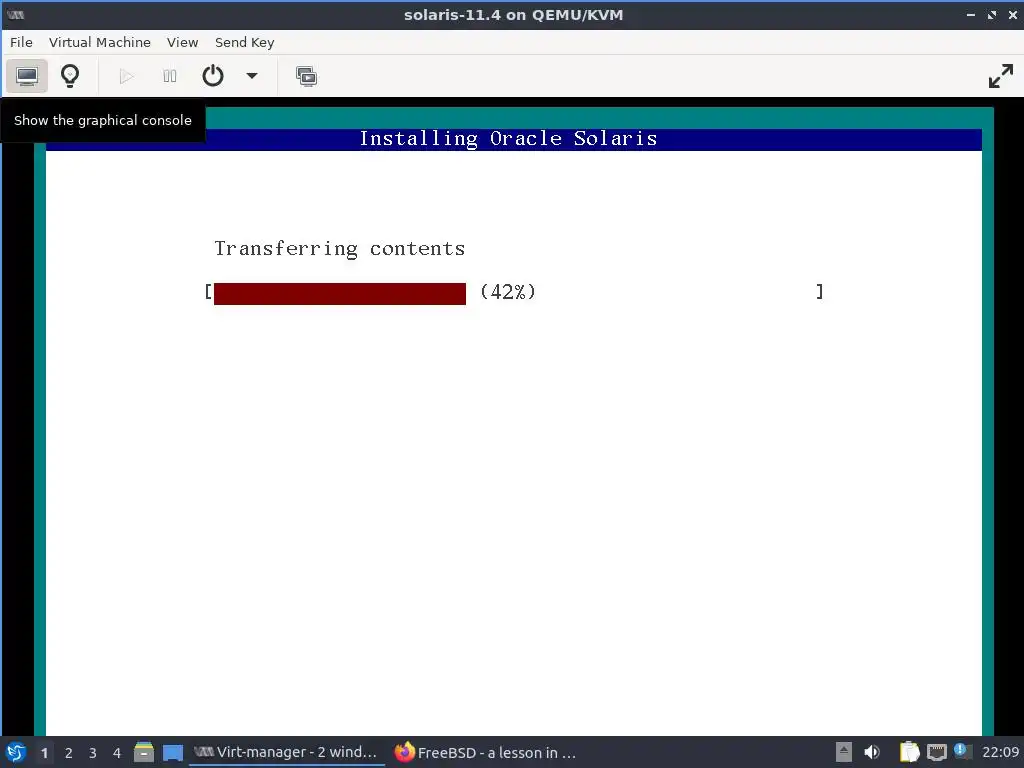The width and height of the screenshot is (1024, 768).
Task: Open the clipboard manager tray icon
Action: 910,752
